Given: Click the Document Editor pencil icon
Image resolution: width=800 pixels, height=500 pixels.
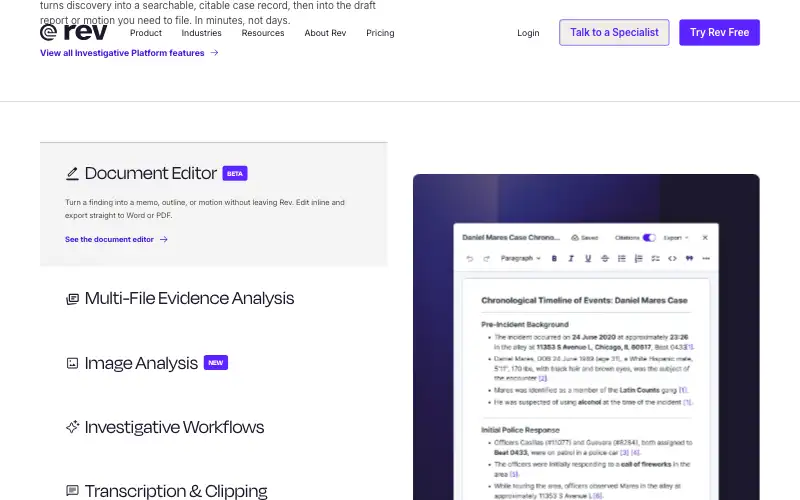Looking at the screenshot, I should (72, 173).
